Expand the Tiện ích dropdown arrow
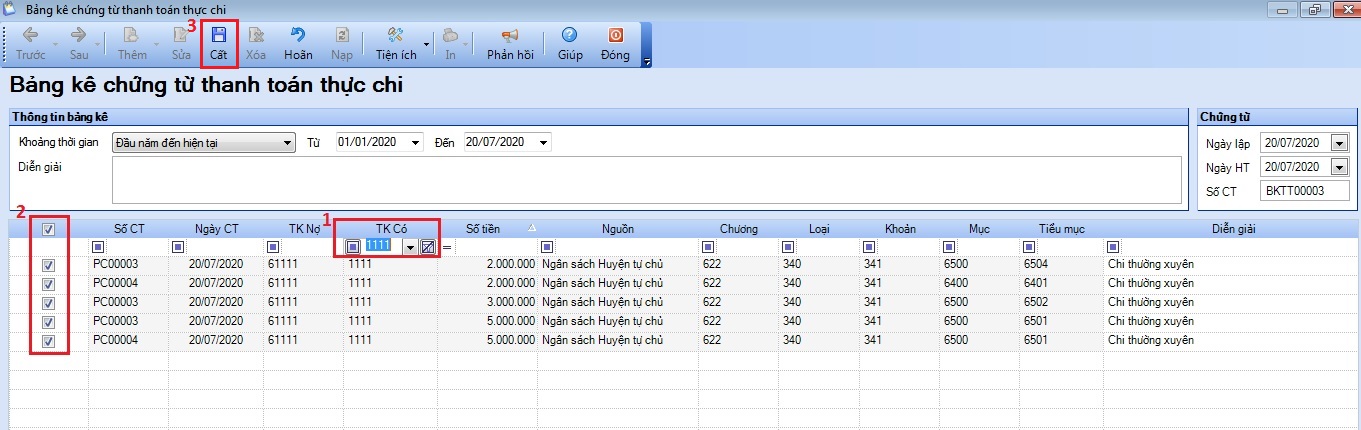Screen dimensions: 1361x430 [x=427, y=44]
